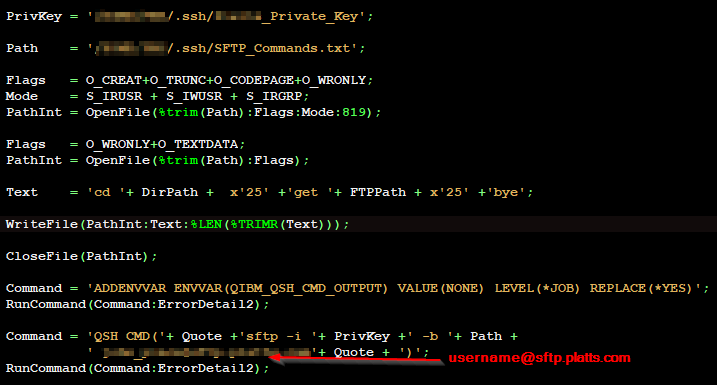Click the FTPPath variable name
The height and width of the screenshot is (385, 717).
tap(378, 192)
